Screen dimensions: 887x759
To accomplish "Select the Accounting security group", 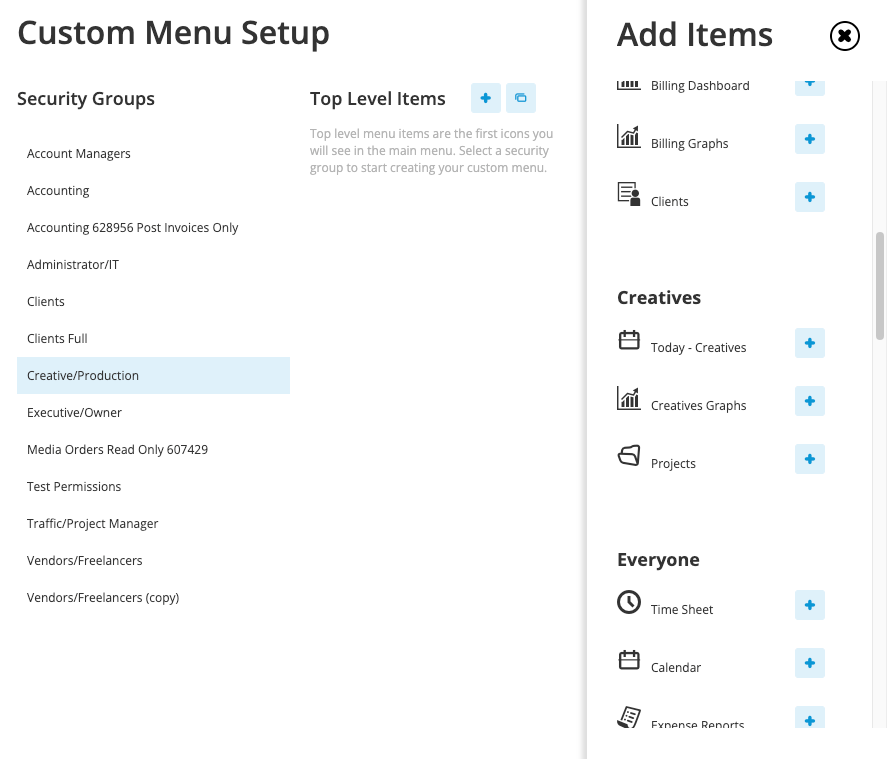I will pyautogui.click(x=153, y=191).
